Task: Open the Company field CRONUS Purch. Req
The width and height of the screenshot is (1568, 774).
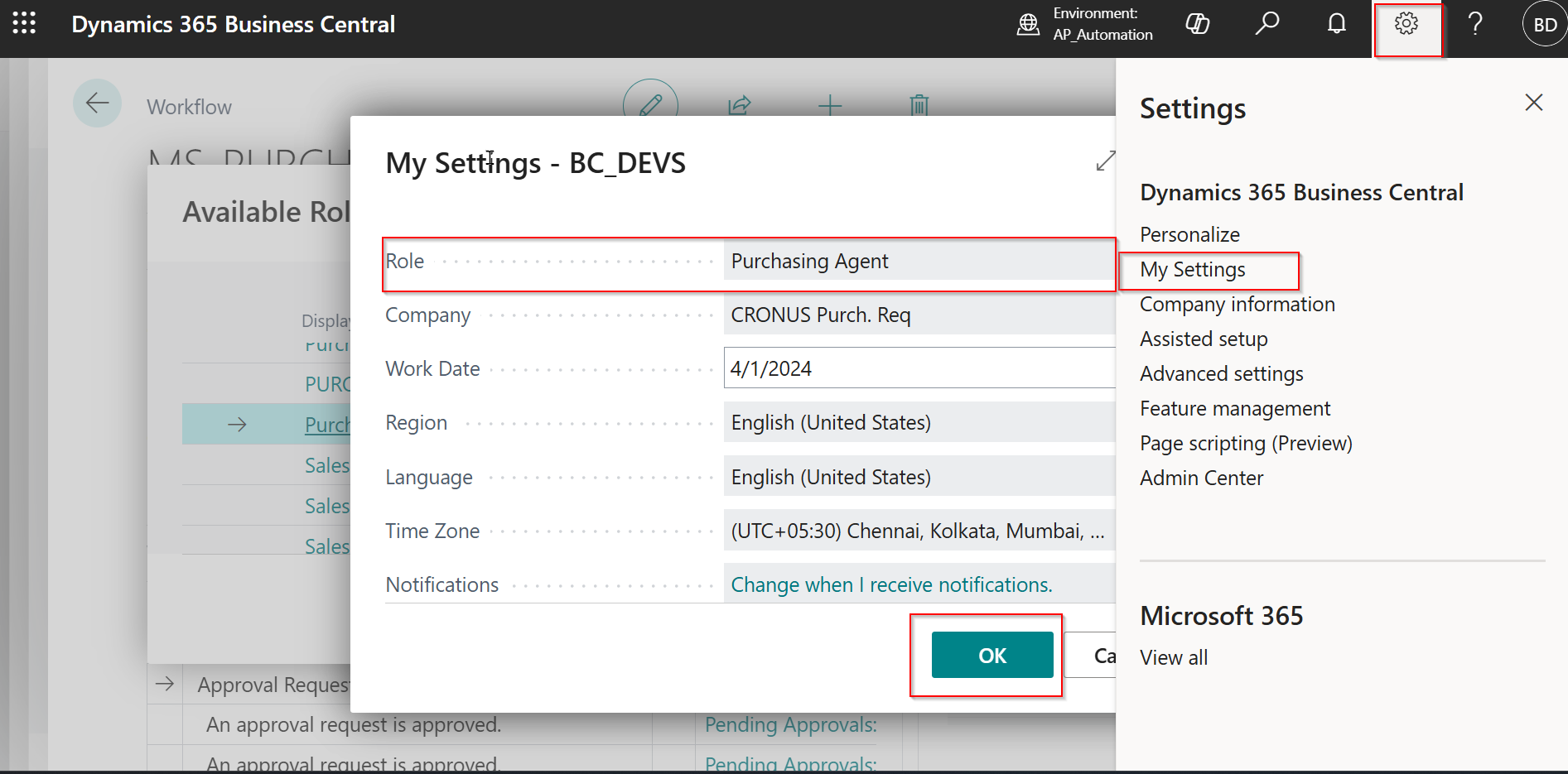Action: (x=918, y=315)
